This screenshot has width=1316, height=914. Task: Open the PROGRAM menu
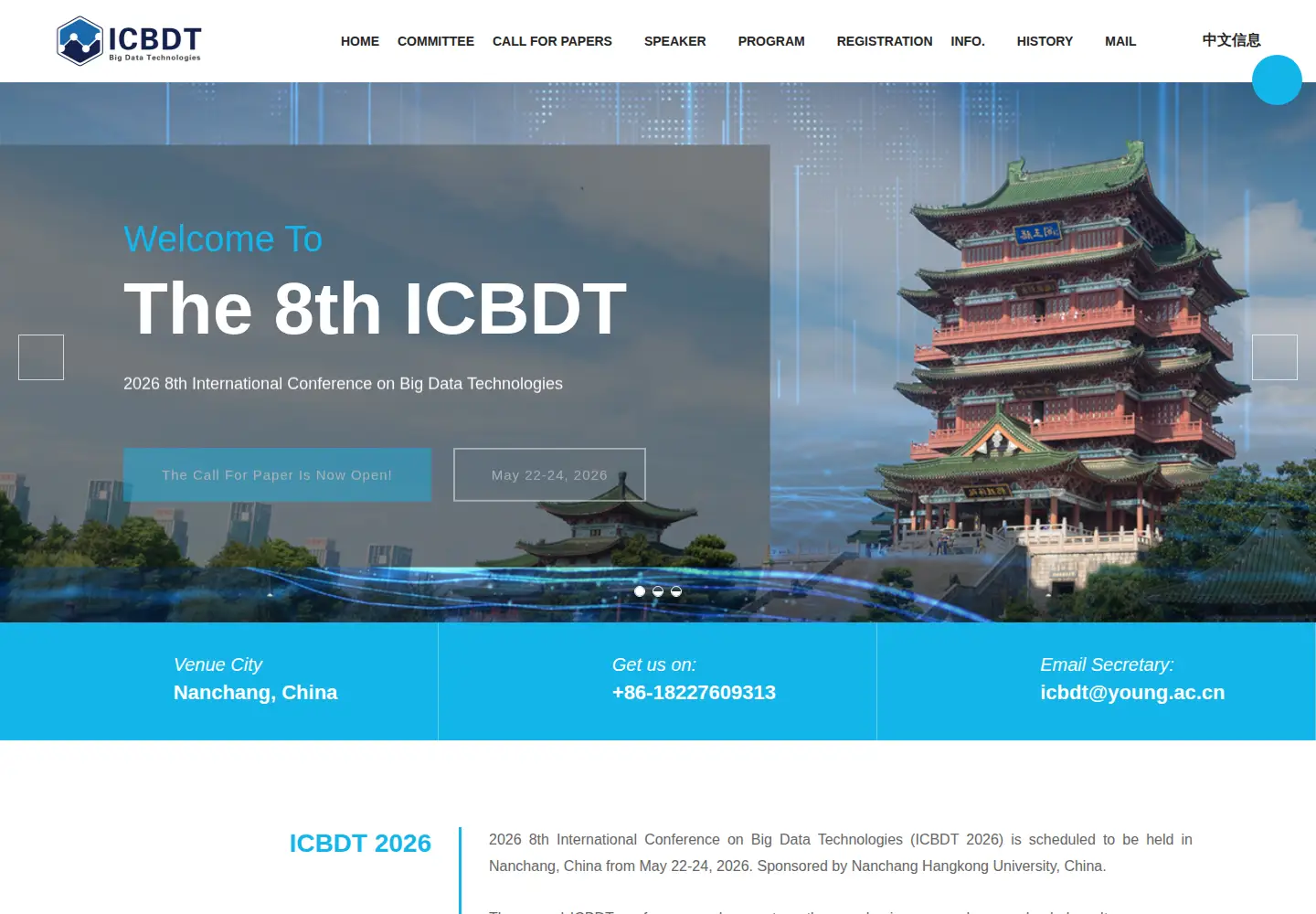tap(771, 41)
